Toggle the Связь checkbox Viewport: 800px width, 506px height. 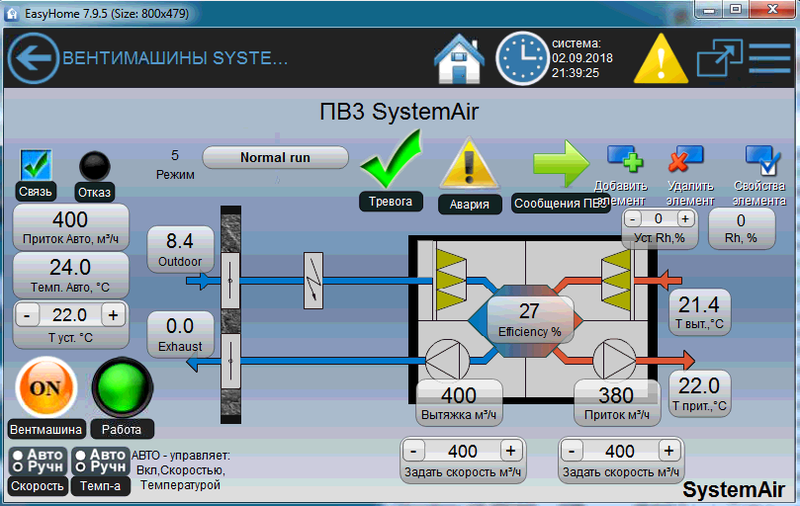point(36,164)
